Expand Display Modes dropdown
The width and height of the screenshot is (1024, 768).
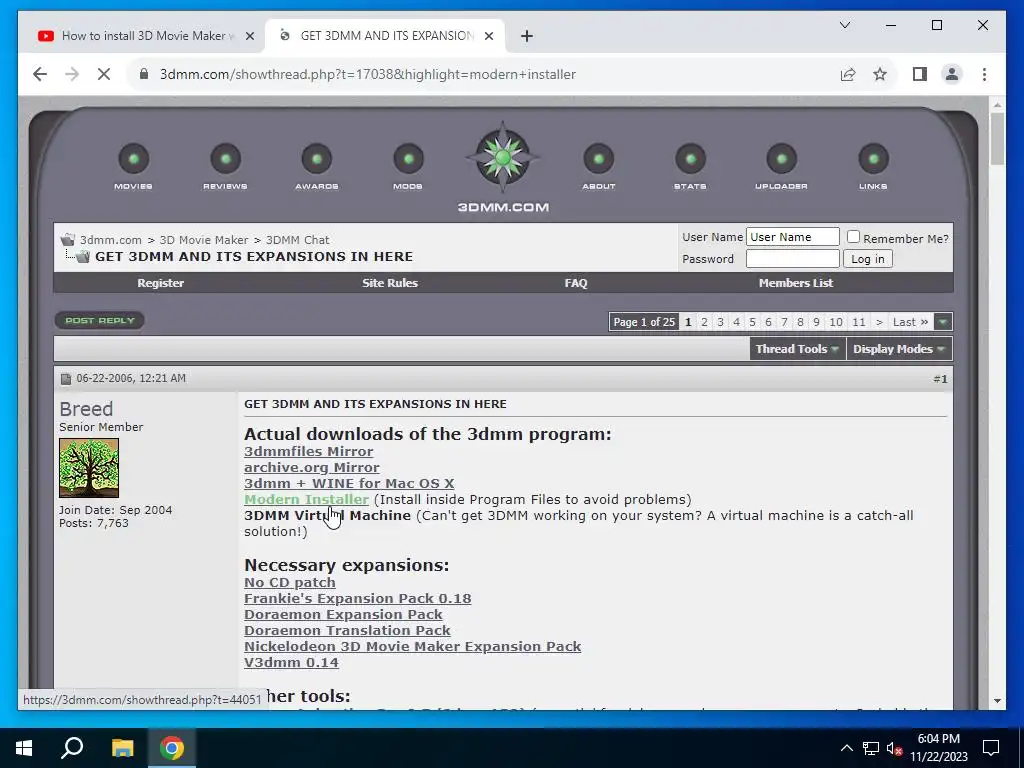(x=899, y=349)
